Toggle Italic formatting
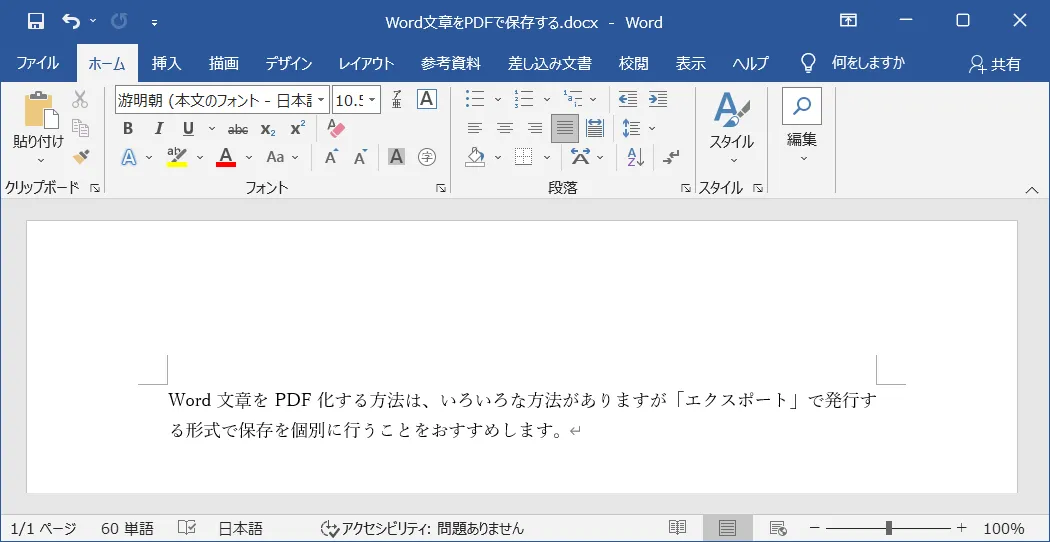This screenshot has height=542, width=1050. point(159,129)
